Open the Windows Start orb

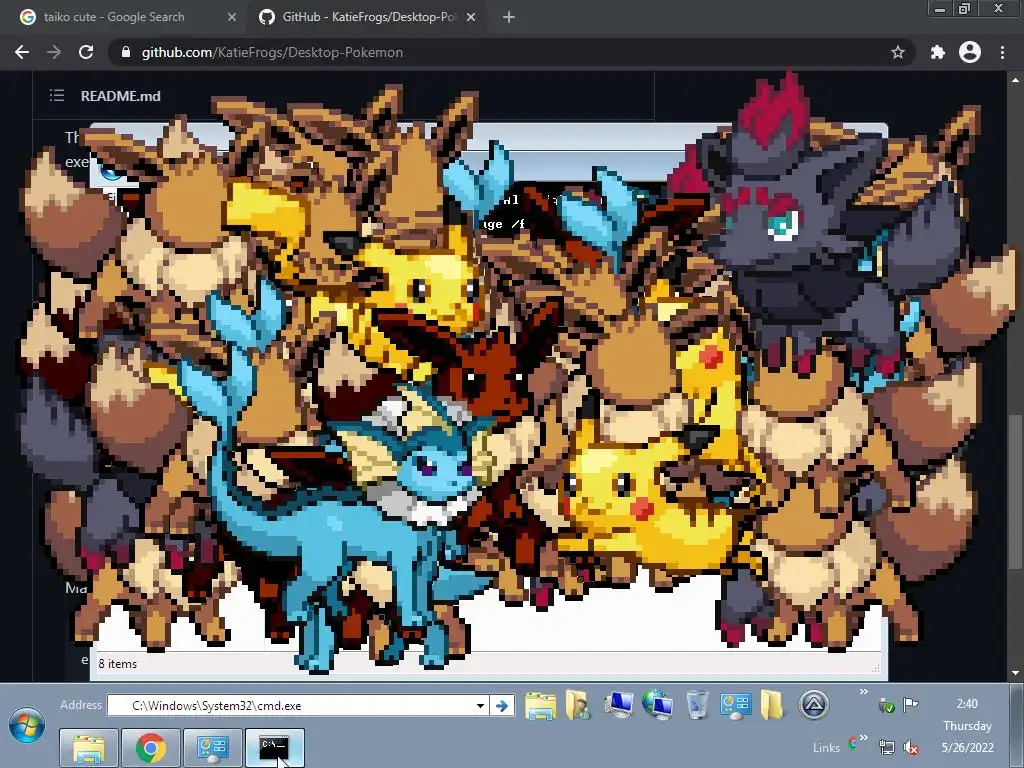point(27,726)
